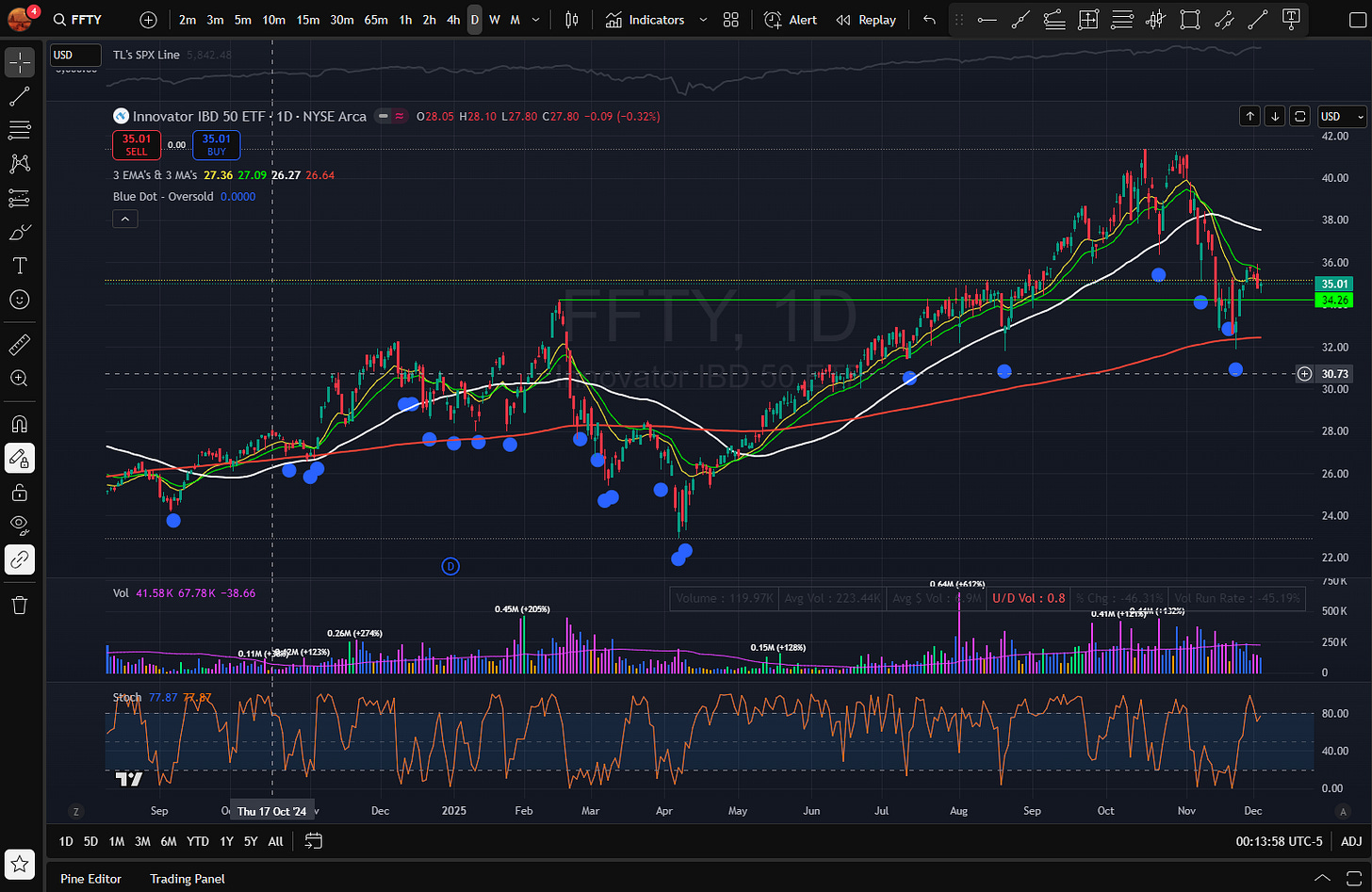
Task: Click the undo arrow
Action: [x=930, y=20]
